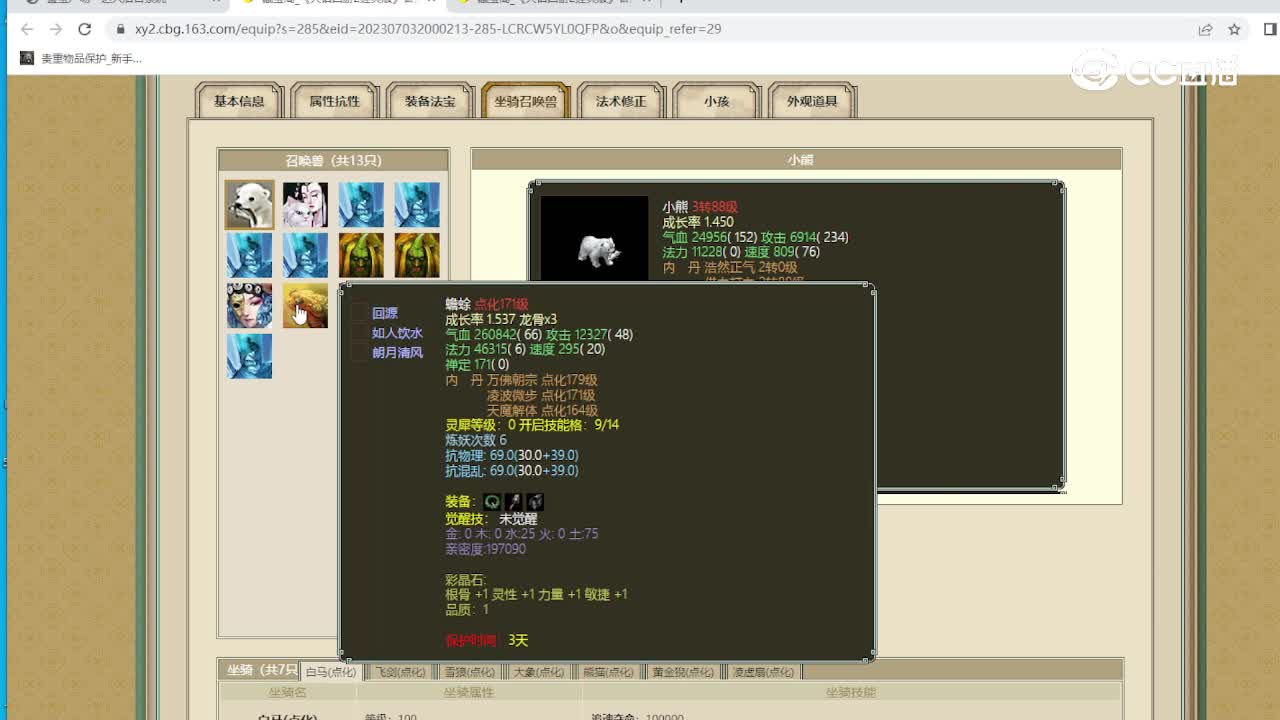Click the 保护时间 3天 line
1280x720 pixels.
tap(486, 640)
